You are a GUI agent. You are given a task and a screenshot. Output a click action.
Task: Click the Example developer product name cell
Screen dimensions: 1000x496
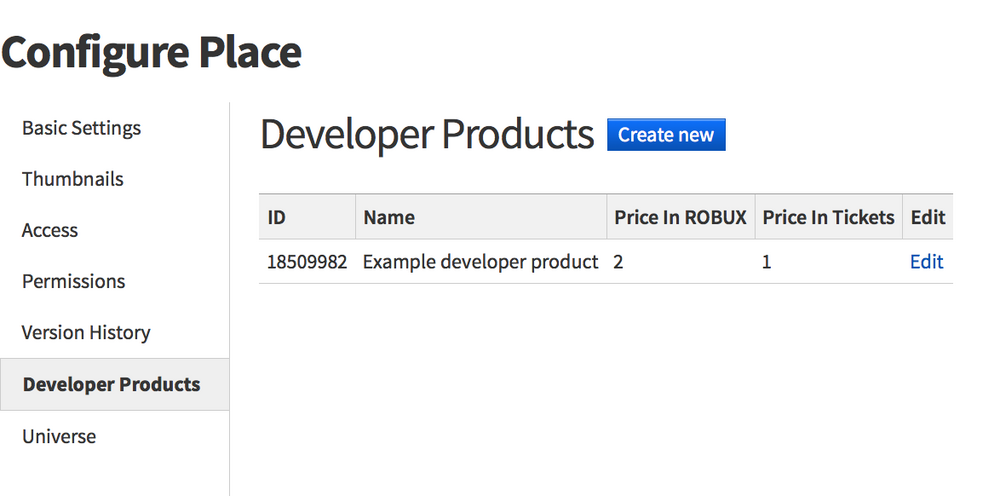coord(480,262)
